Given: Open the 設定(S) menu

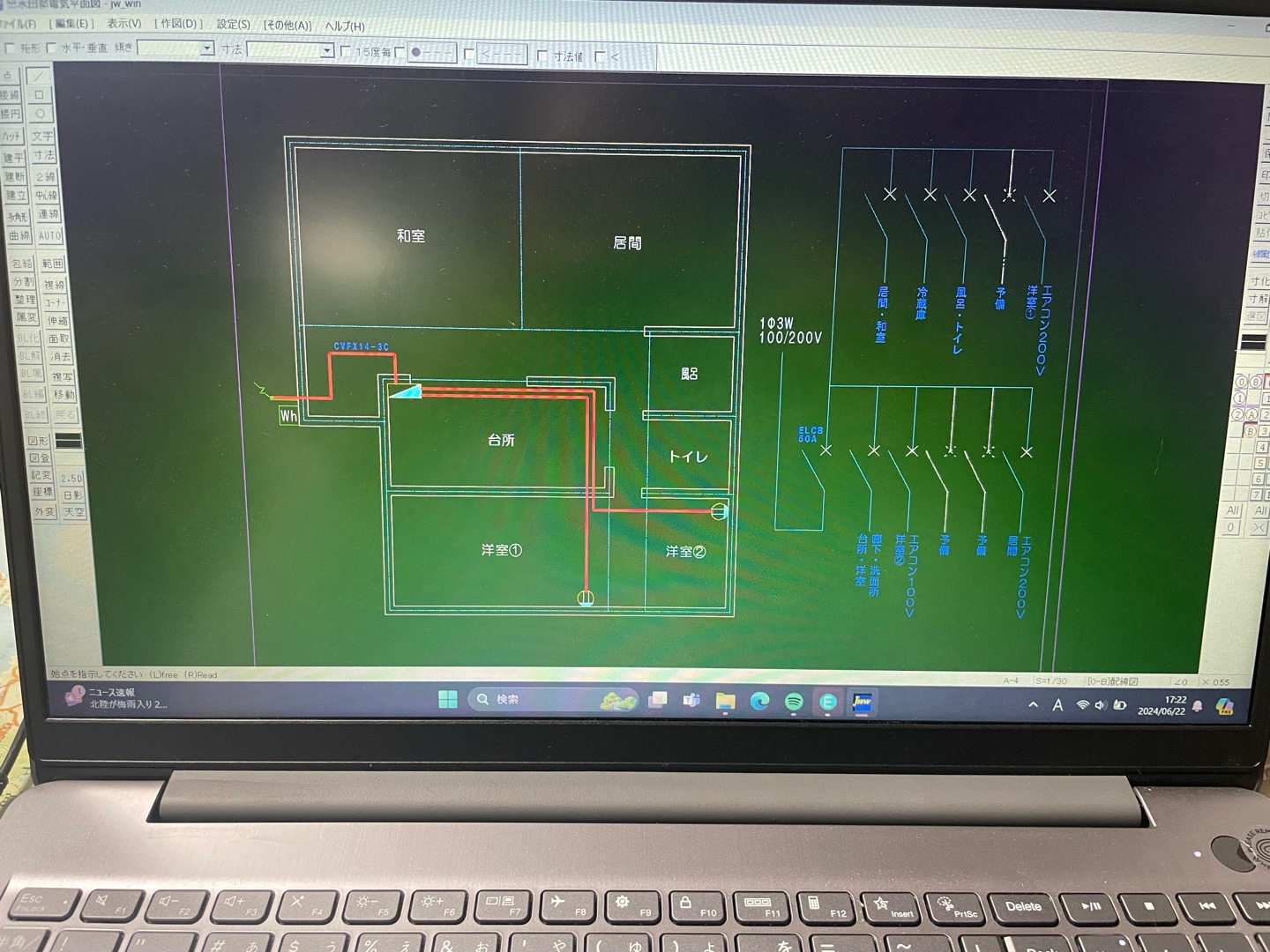Looking at the screenshot, I should pos(233,25).
